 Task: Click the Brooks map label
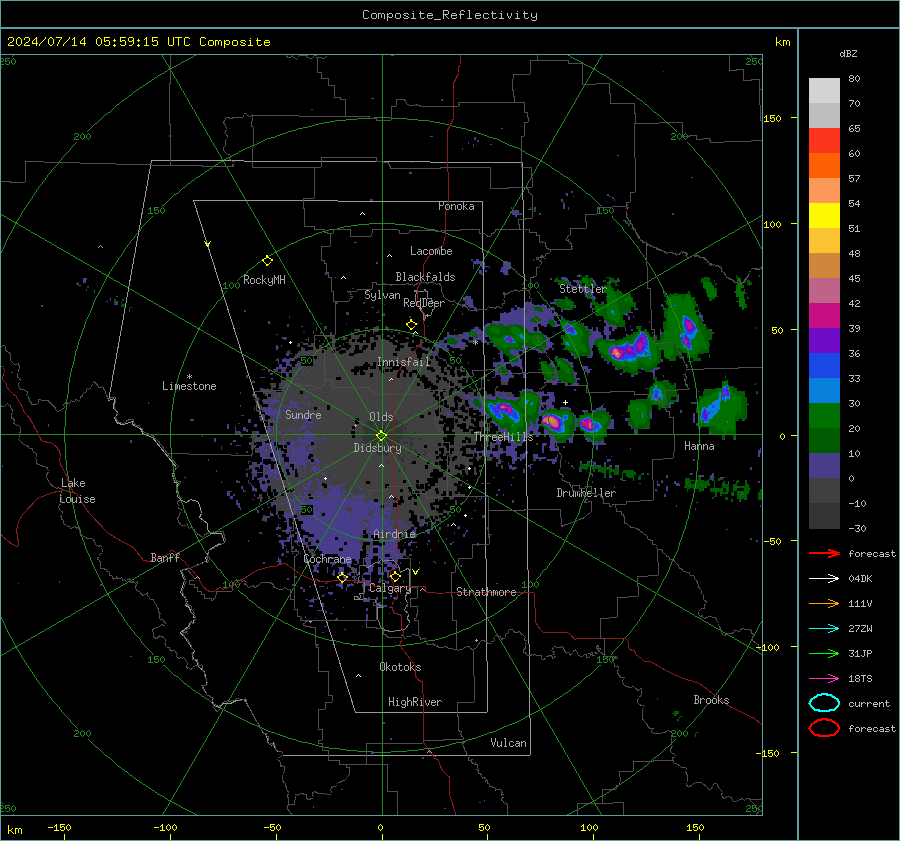tap(711, 700)
